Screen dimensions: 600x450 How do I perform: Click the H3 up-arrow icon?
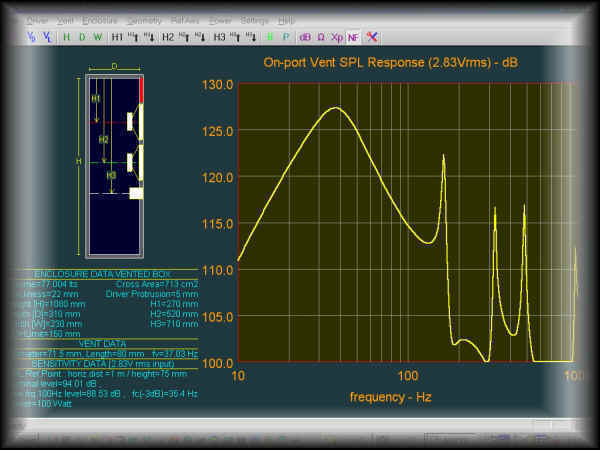coord(235,37)
